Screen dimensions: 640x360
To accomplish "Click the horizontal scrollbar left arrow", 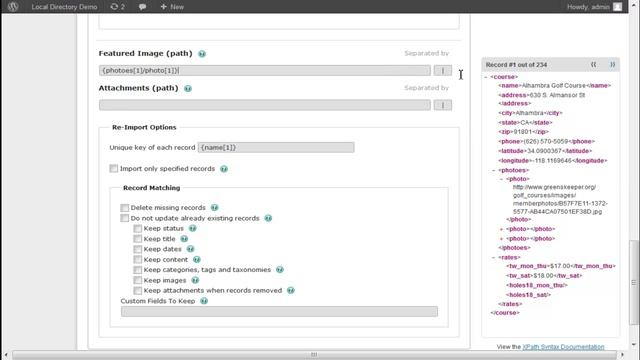I will [x=6, y=355].
